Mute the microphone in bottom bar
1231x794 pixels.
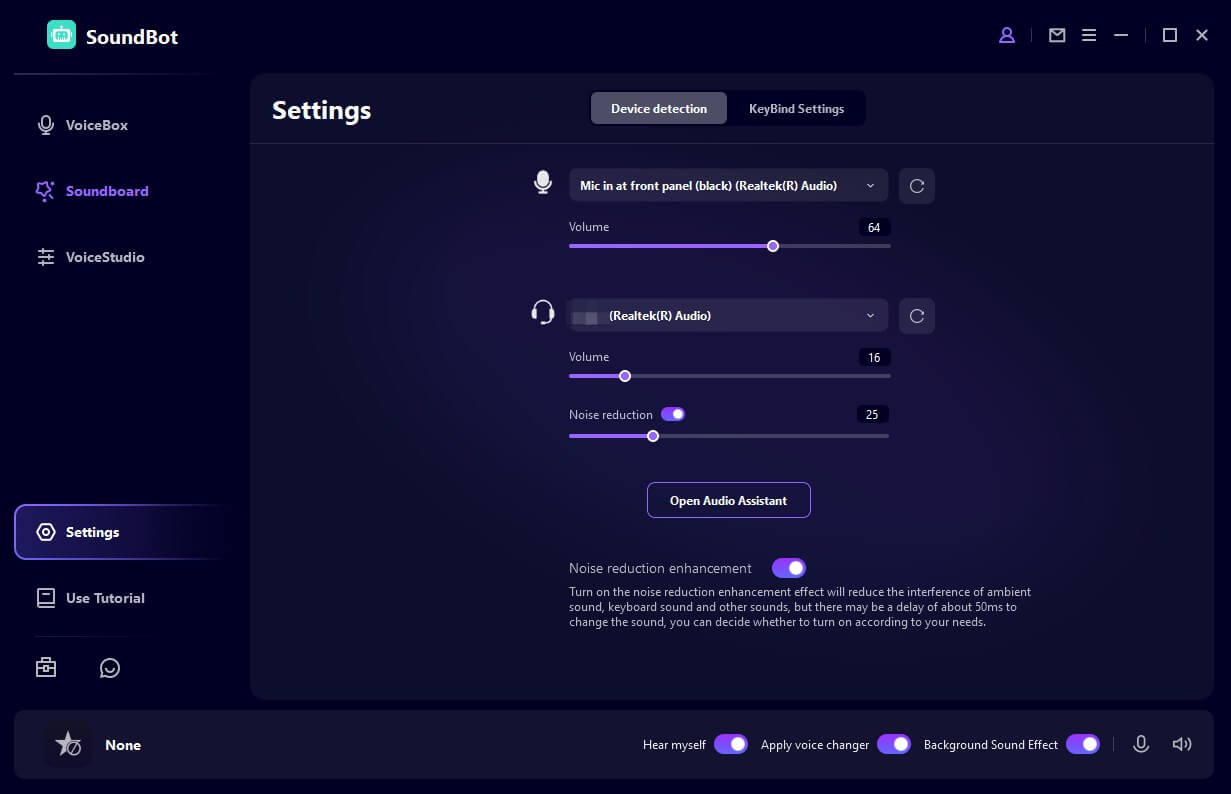[x=1141, y=744]
